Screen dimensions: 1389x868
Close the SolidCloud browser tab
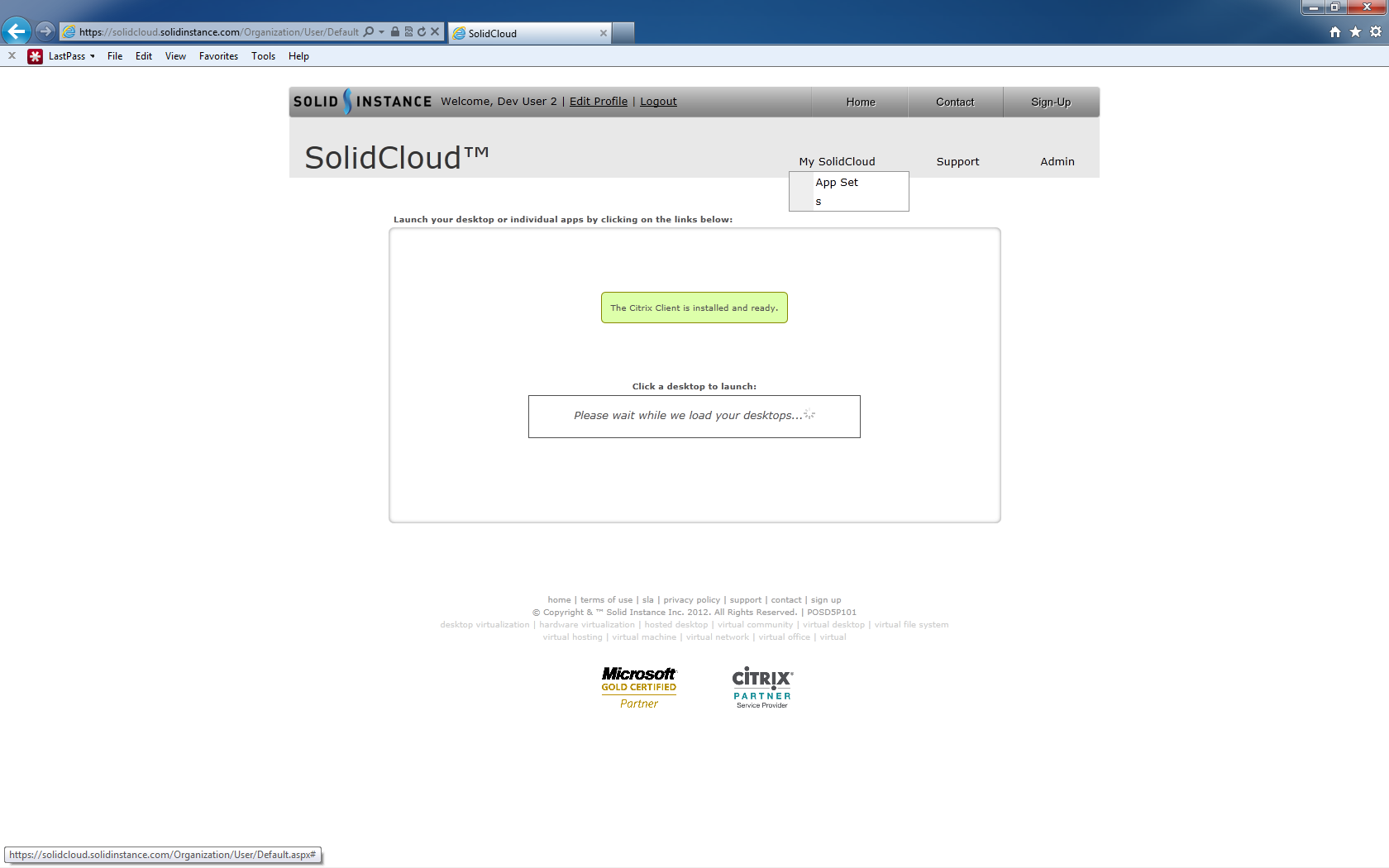pos(604,33)
